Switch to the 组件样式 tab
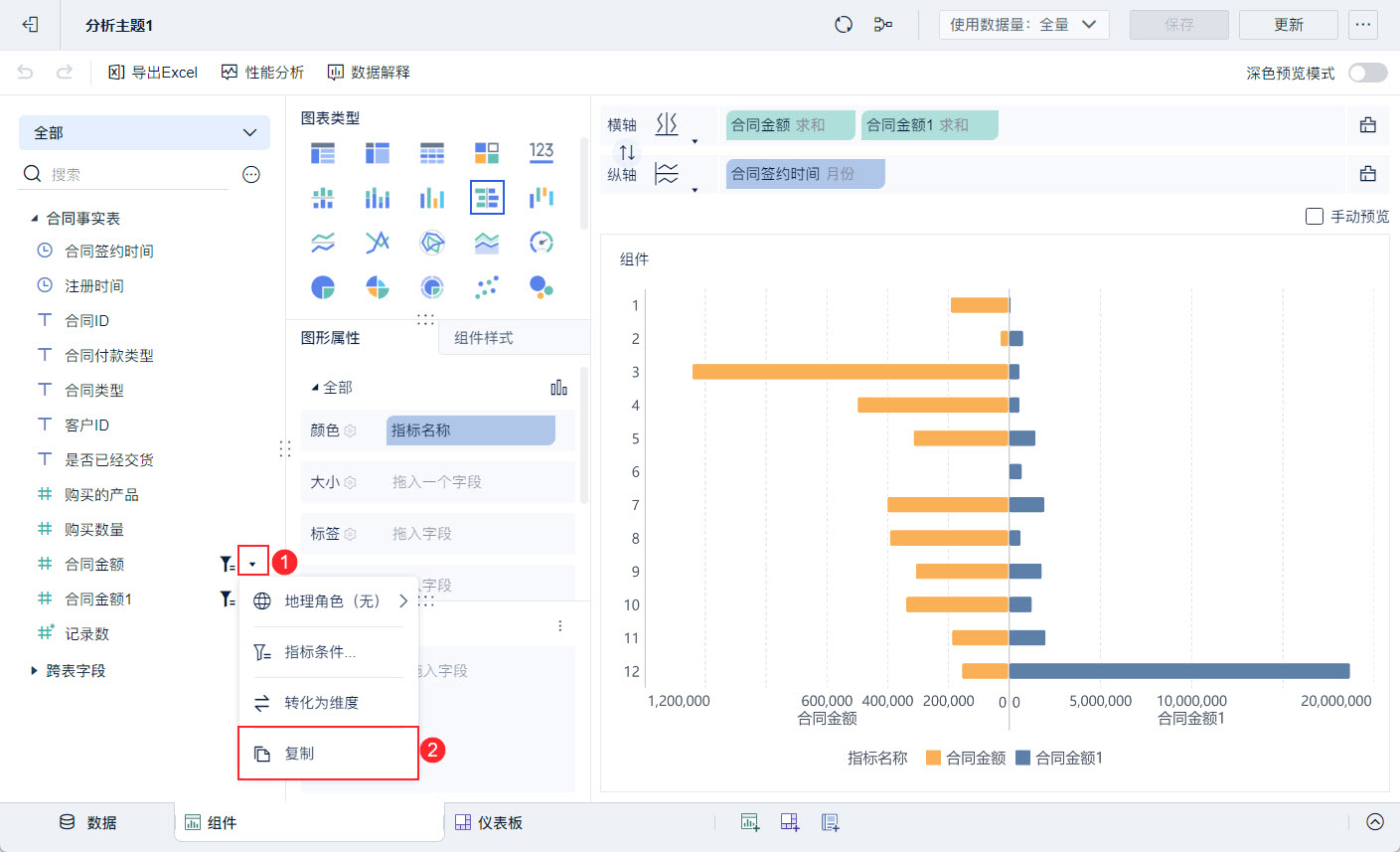Viewport: 1400px width, 852px height. point(484,338)
